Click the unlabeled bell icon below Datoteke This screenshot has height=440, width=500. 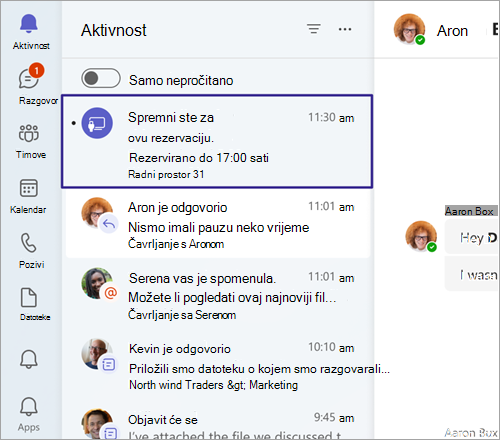[x=29, y=359]
